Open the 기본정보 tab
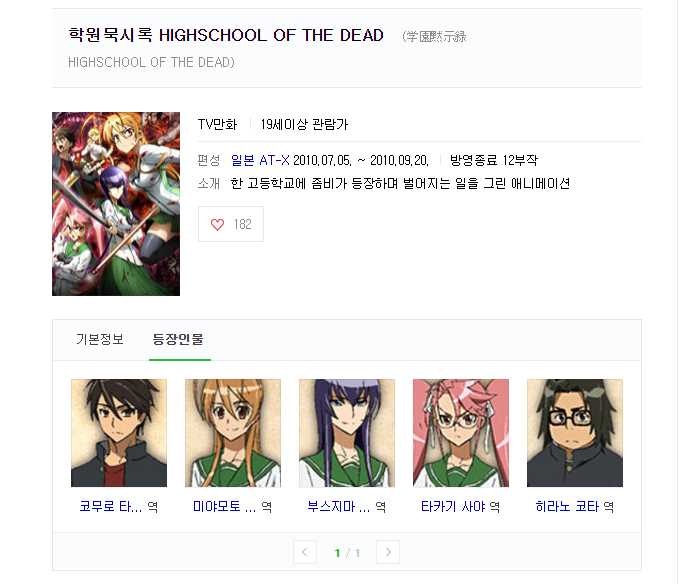The image size is (679, 584). pyautogui.click(x=100, y=339)
